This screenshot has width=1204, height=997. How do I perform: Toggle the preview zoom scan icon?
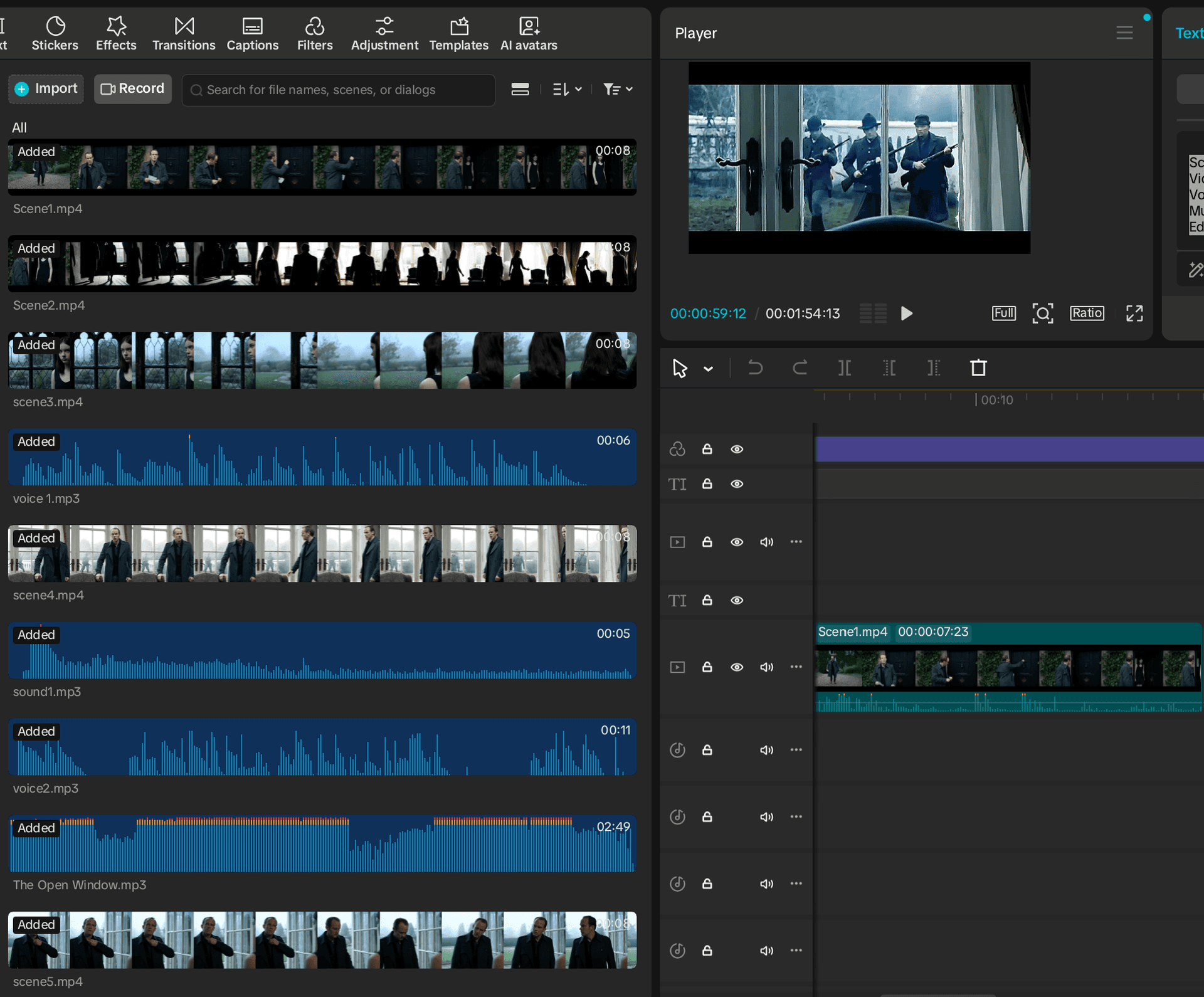[x=1042, y=313]
